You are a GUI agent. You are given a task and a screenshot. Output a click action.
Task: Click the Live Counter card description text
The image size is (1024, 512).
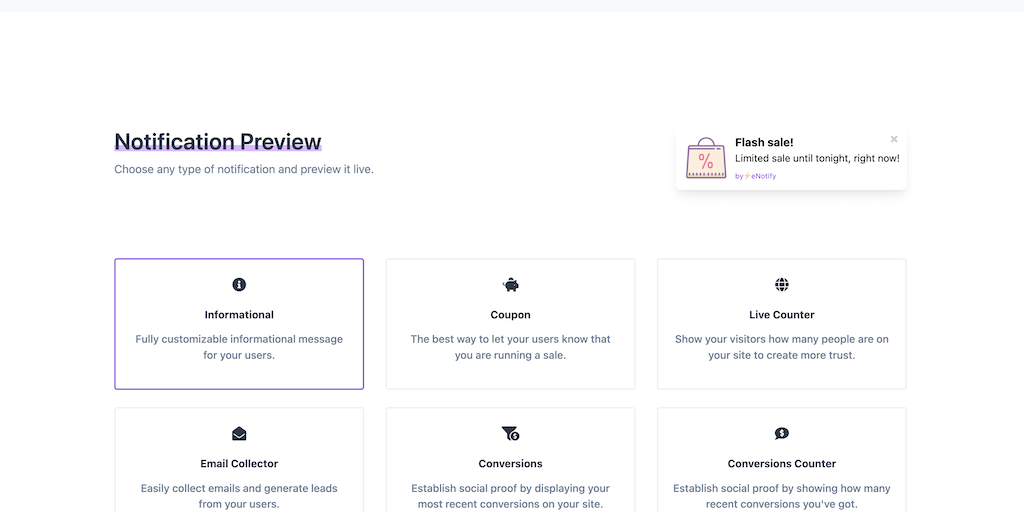coord(782,347)
